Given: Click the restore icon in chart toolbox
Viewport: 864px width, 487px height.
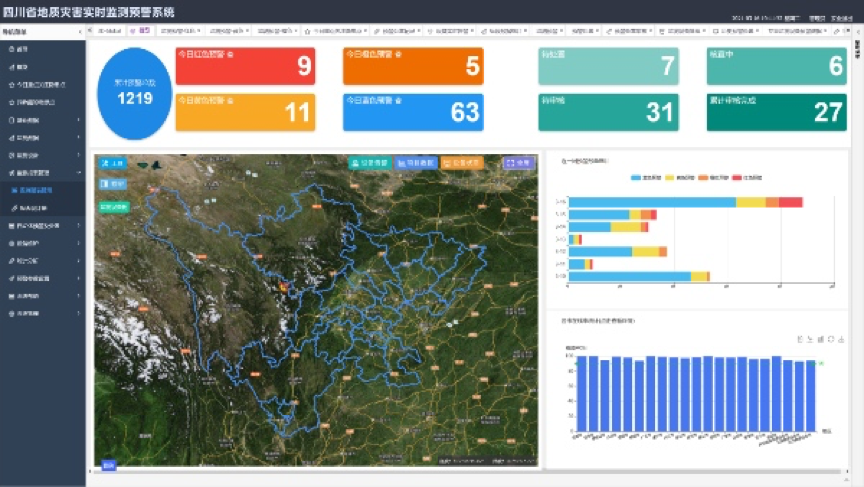Looking at the screenshot, I should pos(833,340).
